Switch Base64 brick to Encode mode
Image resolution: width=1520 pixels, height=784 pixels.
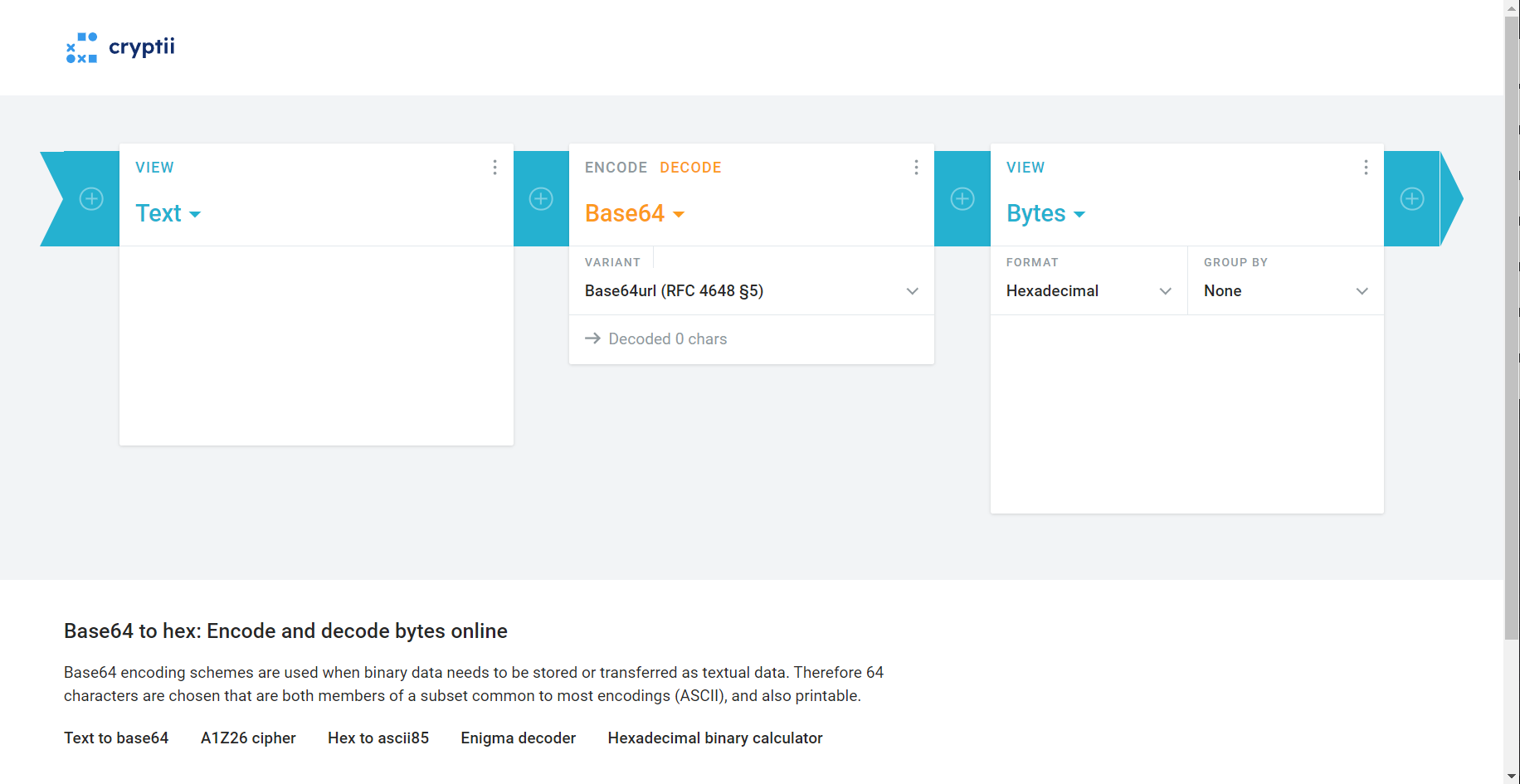coord(616,168)
